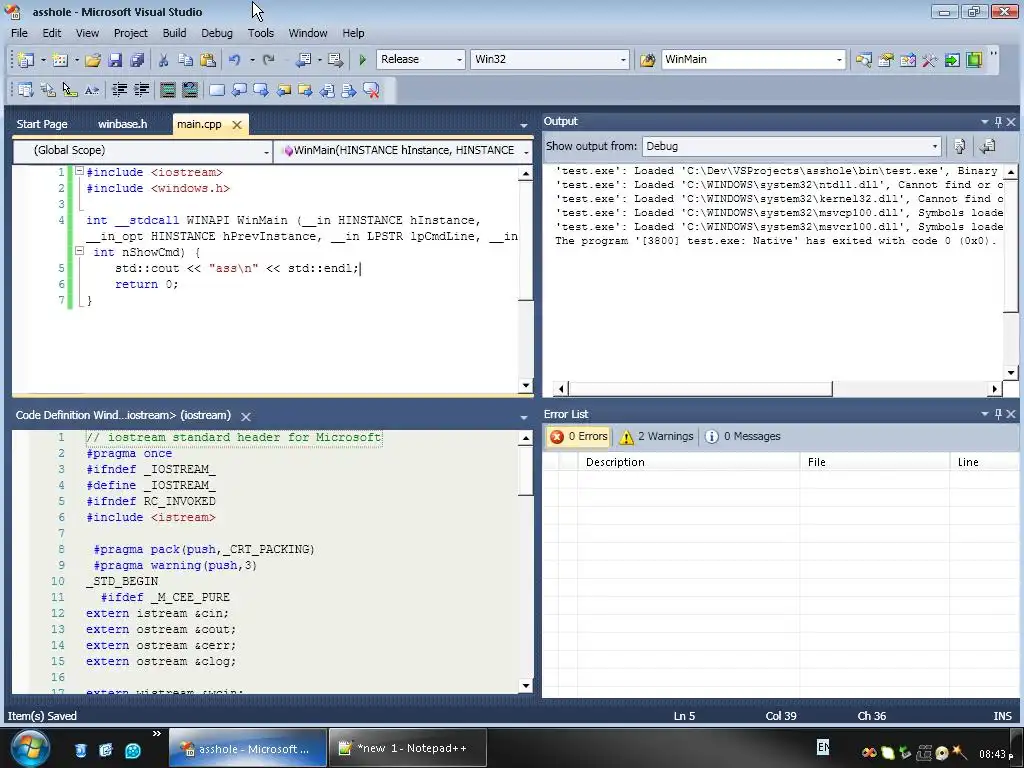Uncomment the selected lines icon
Image resolution: width=1024 pixels, height=768 pixels.
click(189, 90)
